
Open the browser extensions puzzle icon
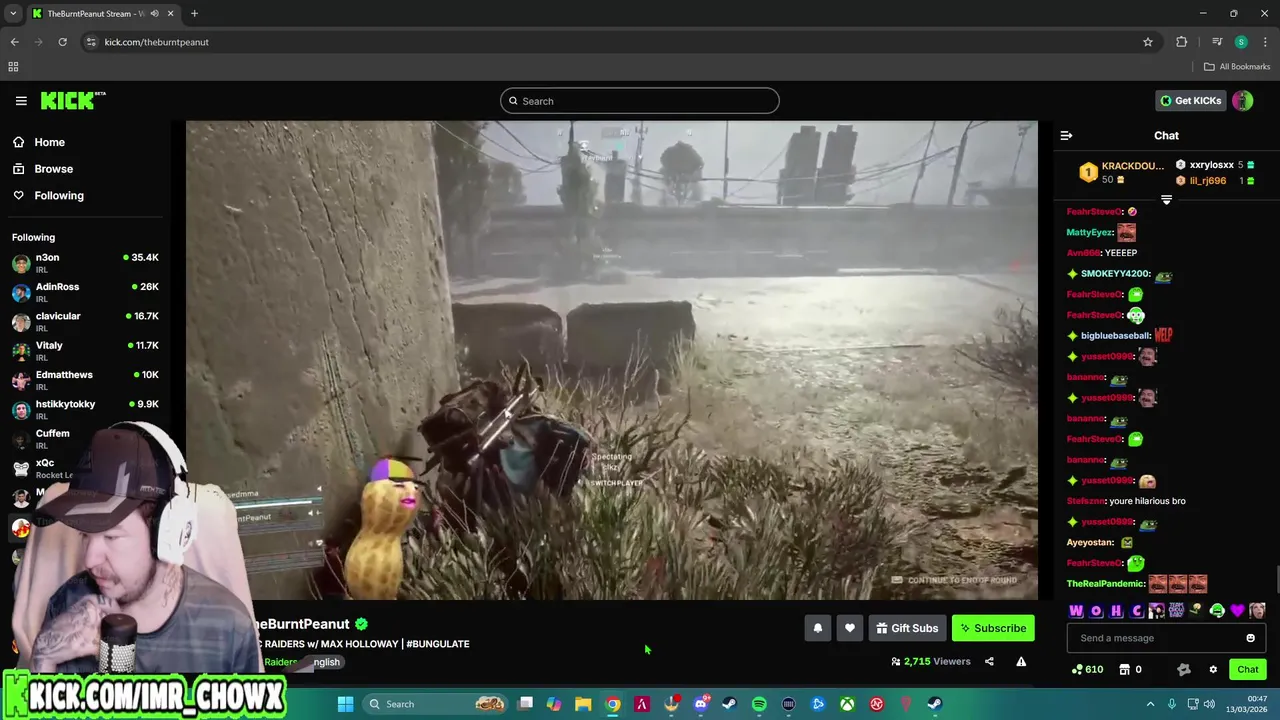[1182, 42]
